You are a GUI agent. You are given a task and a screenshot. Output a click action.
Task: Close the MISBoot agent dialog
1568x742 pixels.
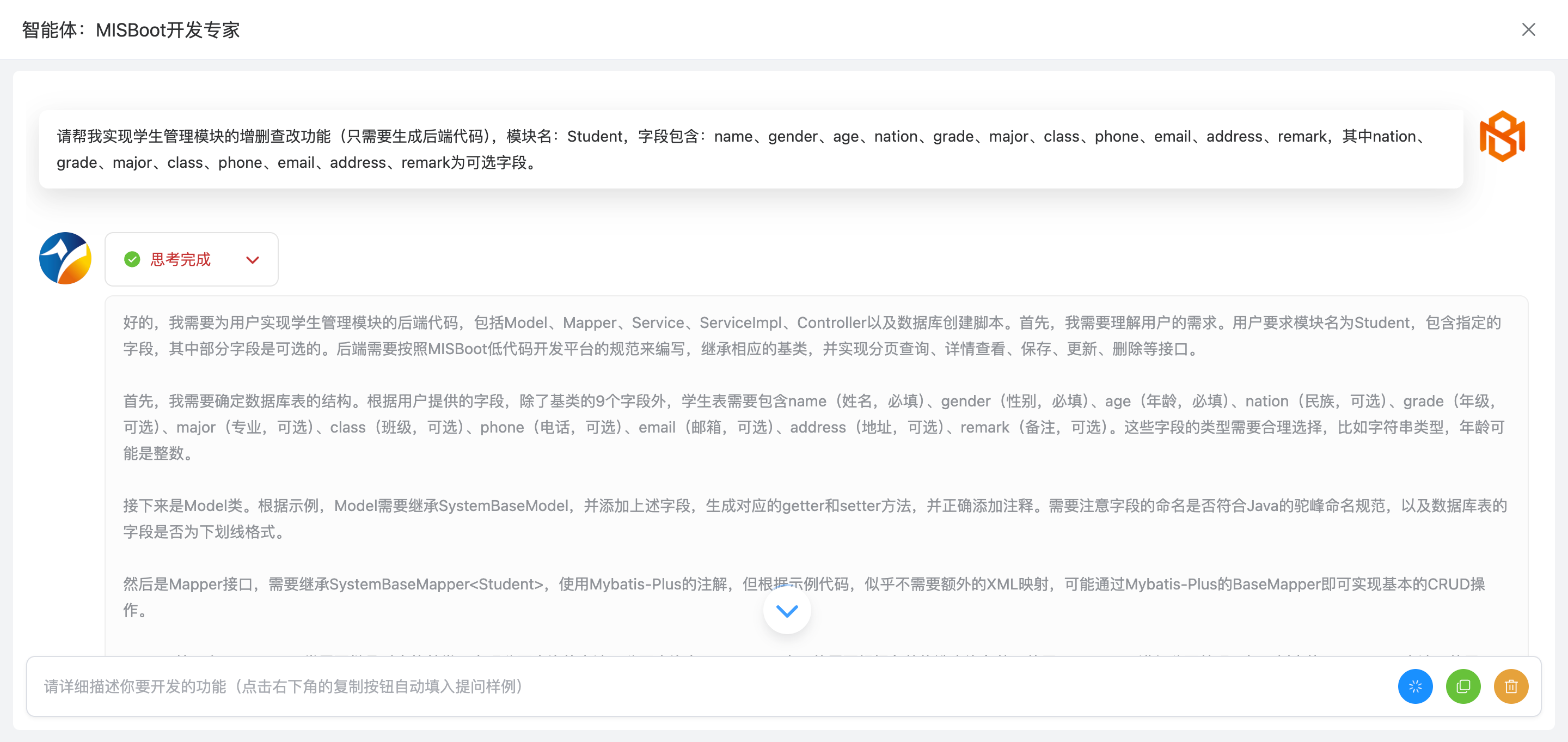pyautogui.click(x=1528, y=29)
